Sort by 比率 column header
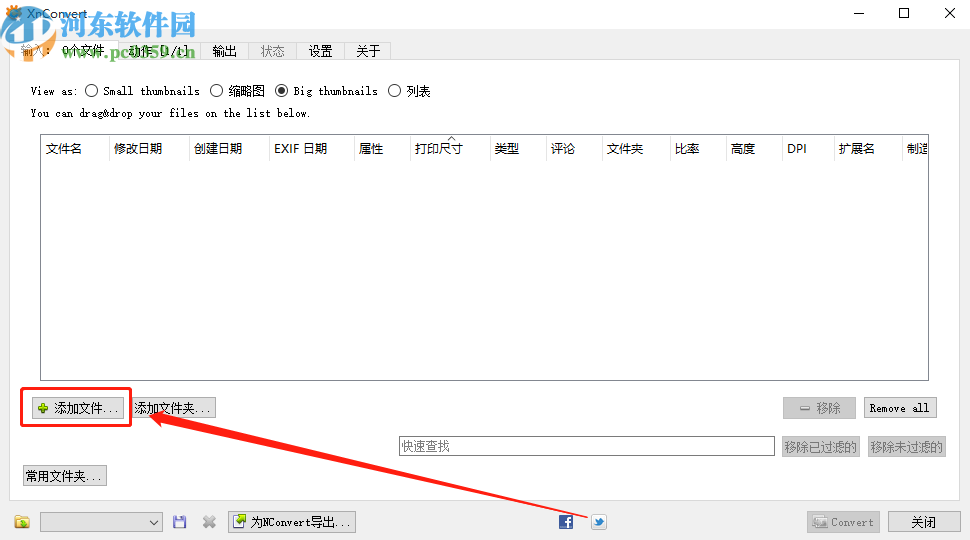Image resolution: width=970 pixels, height=540 pixels. coord(697,148)
